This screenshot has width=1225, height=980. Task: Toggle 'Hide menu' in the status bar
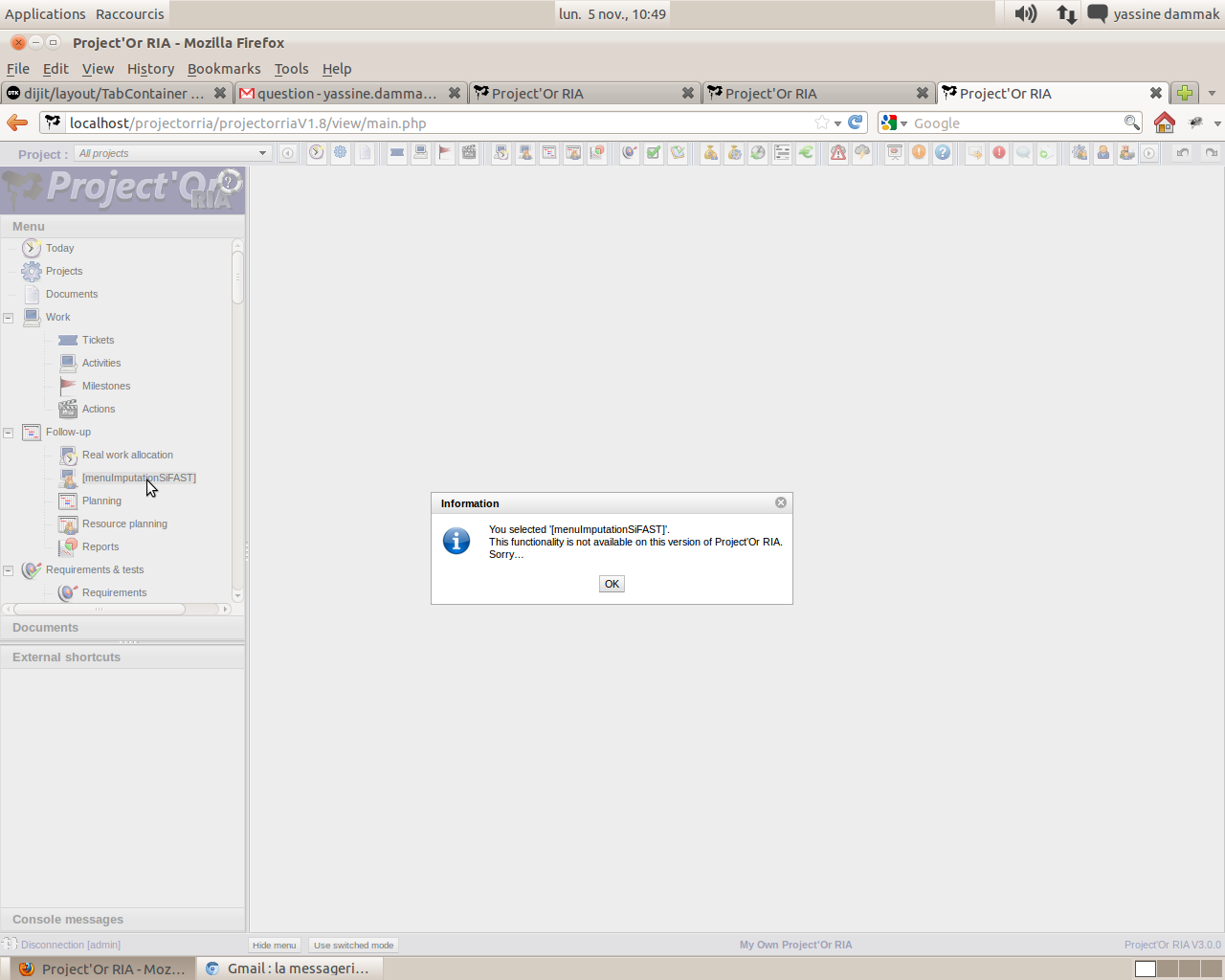tap(275, 945)
